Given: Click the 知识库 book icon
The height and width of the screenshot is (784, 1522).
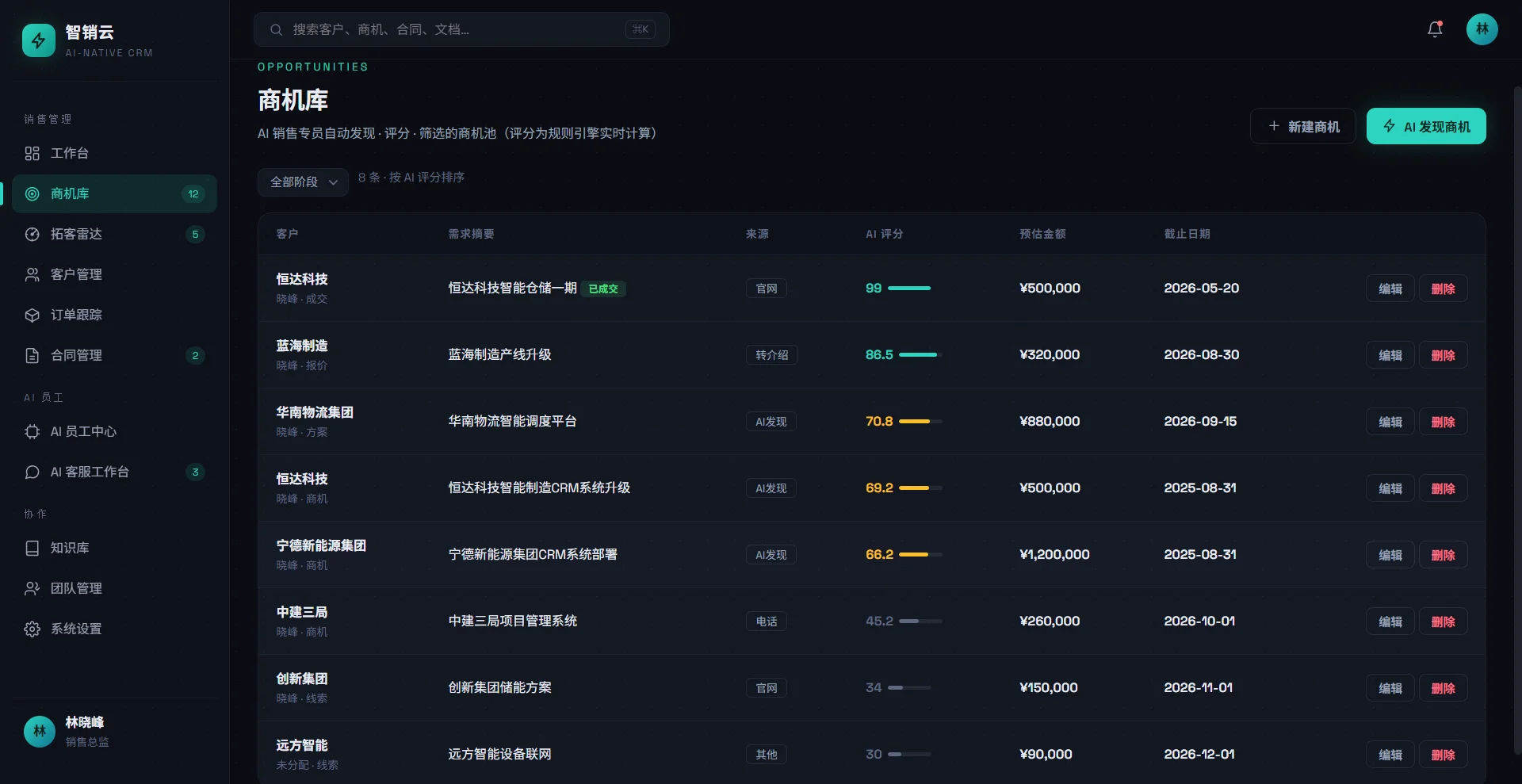Looking at the screenshot, I should pos(33,548).
